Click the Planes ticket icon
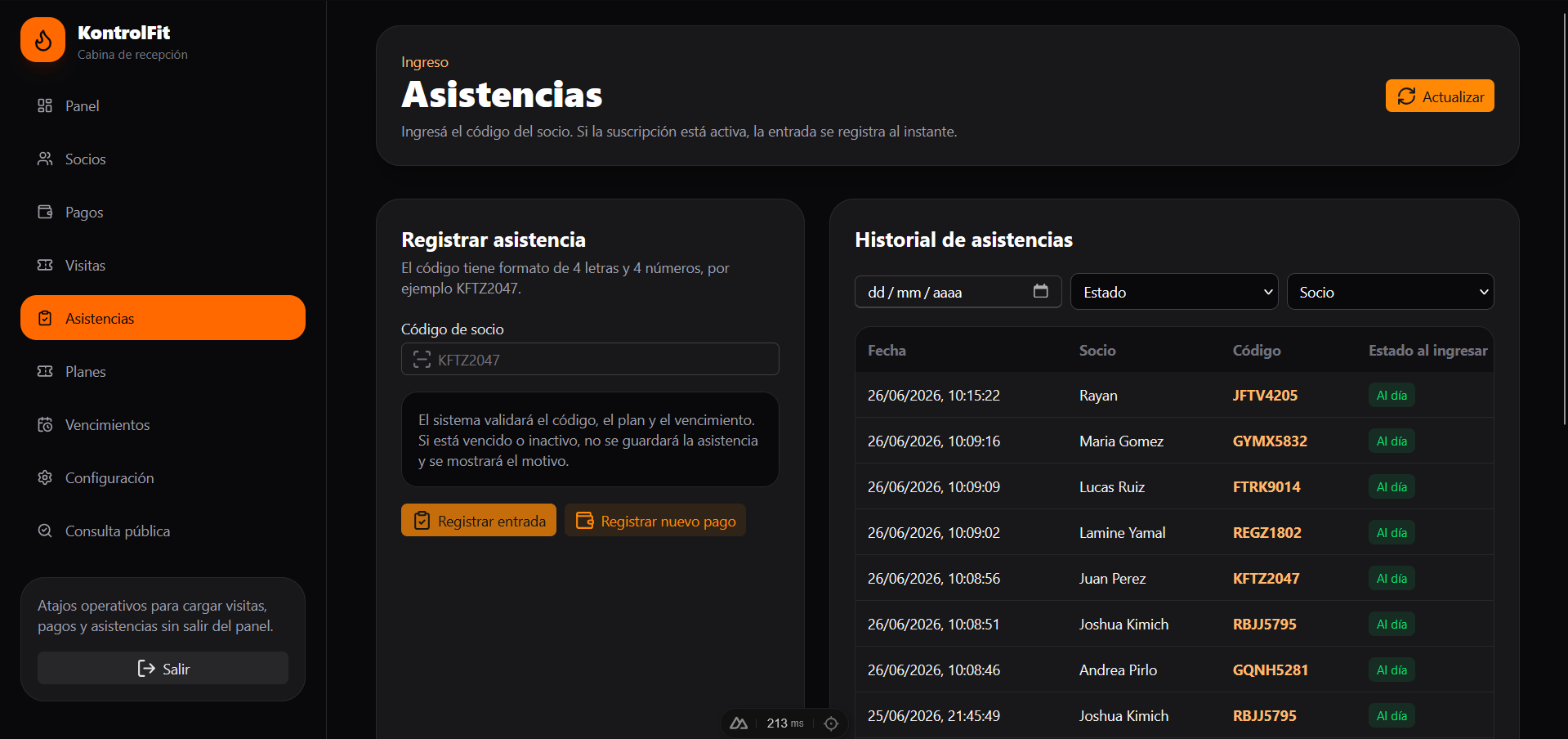The image size is (1568, 739). [45, 371]
